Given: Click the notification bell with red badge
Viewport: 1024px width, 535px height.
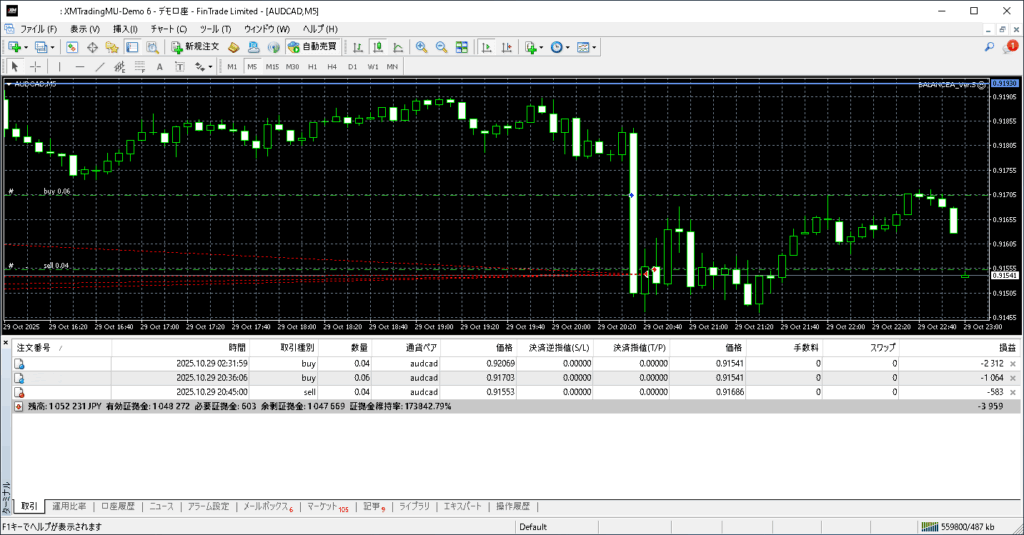Looking at the screenshot, I should (1010, 47).
